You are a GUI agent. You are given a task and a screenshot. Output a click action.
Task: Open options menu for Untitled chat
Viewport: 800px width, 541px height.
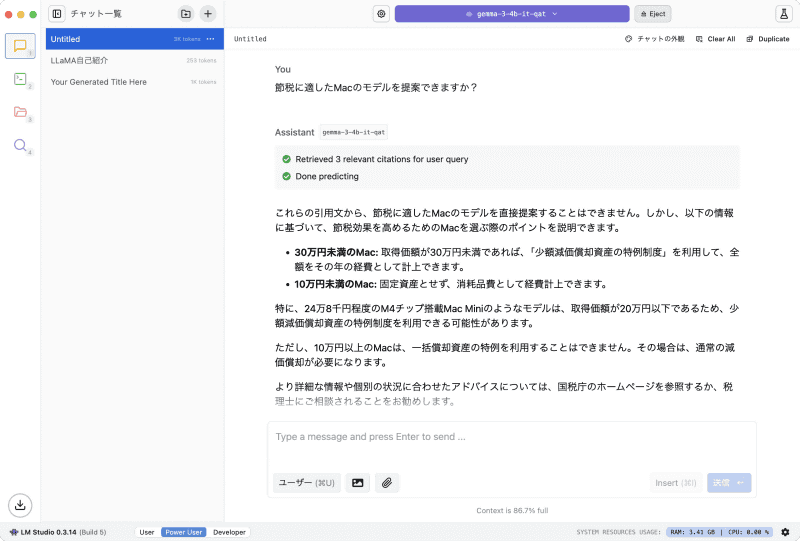[210, 39]
